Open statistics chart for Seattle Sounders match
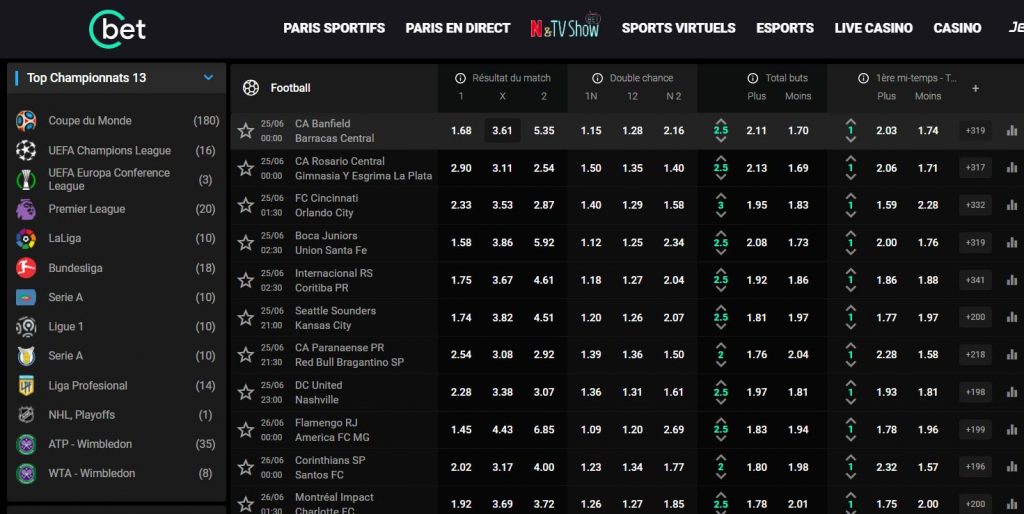This screenshot has height=514, width=1024. tap(1012, 317)
